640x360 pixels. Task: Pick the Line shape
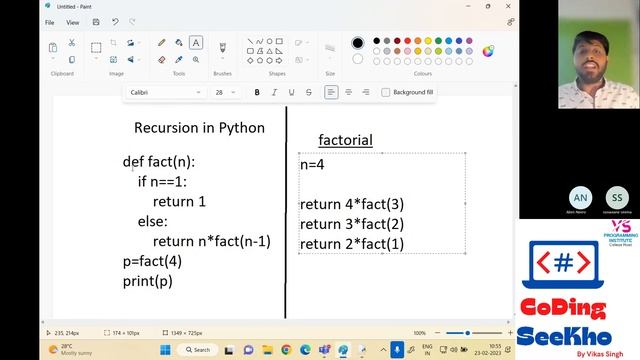[x=250, y=41]
